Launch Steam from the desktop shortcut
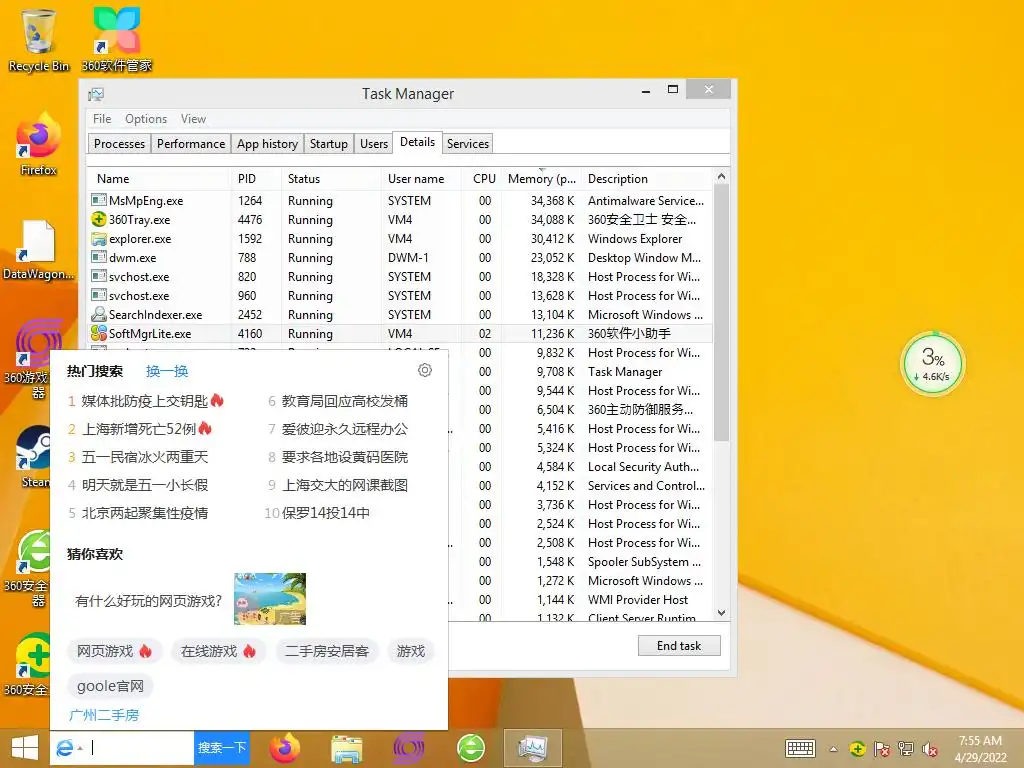The image size is (1024, 768). pos(34,457)
